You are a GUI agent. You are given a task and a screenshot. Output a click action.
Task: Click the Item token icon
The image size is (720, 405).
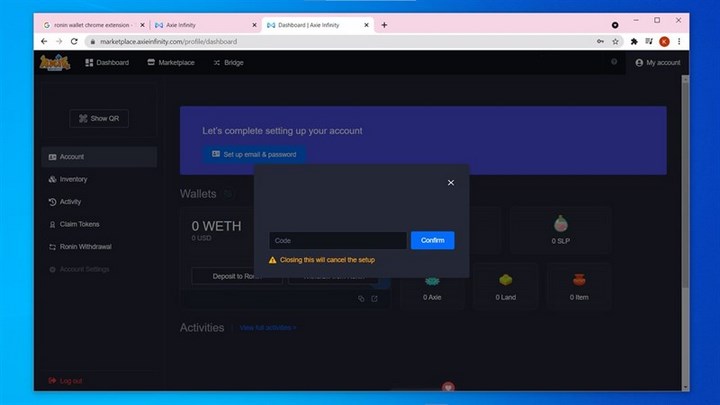click(579, 280)
